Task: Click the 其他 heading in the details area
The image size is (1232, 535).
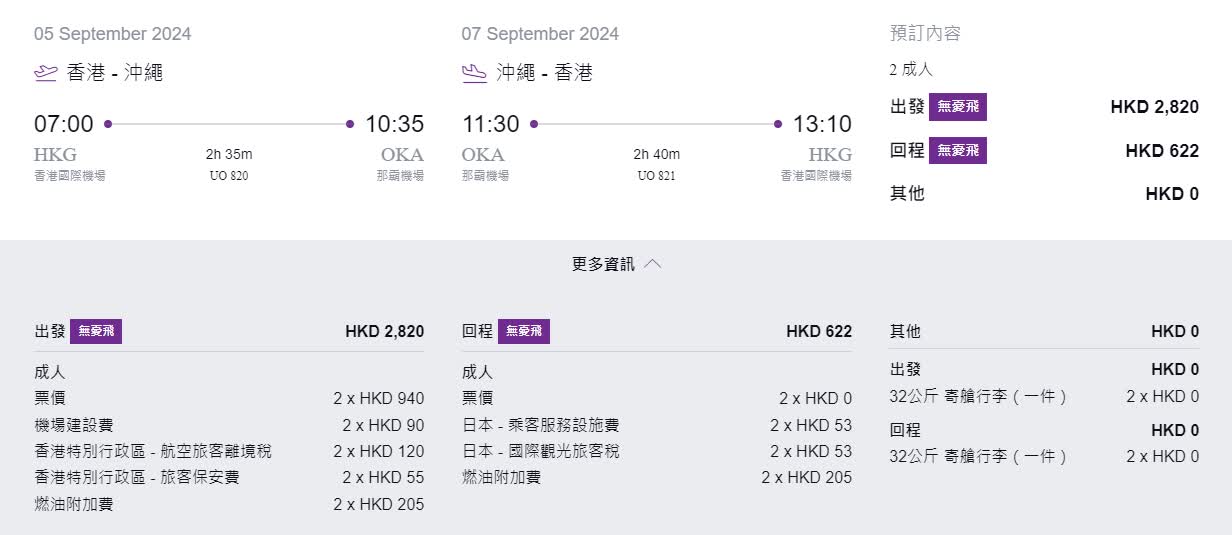Action: [905, 331]
